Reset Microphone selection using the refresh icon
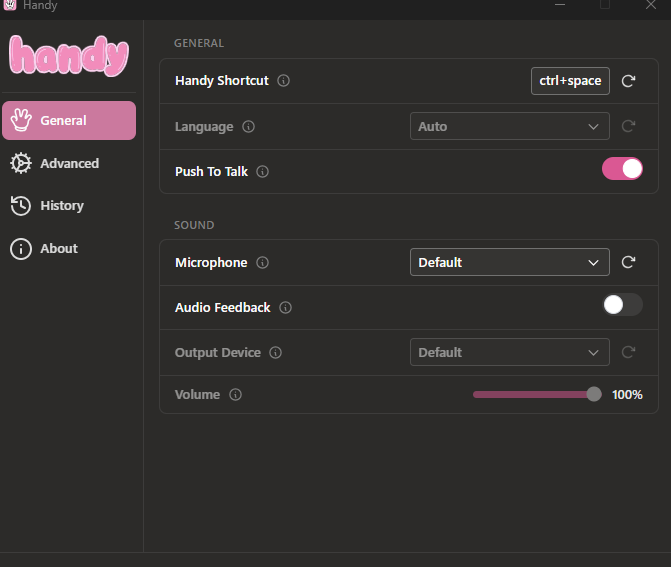 point(628,263)
